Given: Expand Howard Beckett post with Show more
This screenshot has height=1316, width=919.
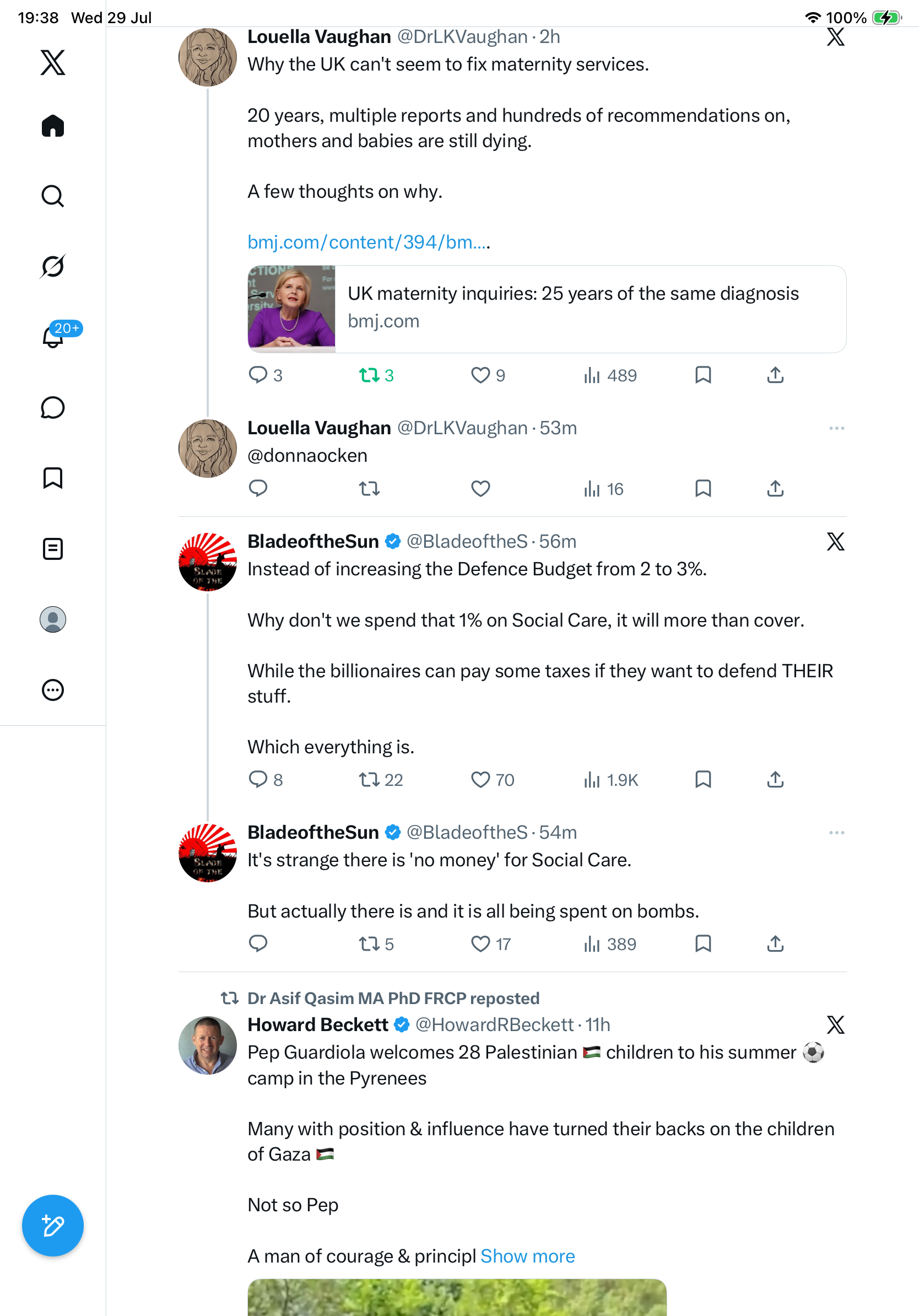Looking at the screenshot, I should click(528, 1256).
